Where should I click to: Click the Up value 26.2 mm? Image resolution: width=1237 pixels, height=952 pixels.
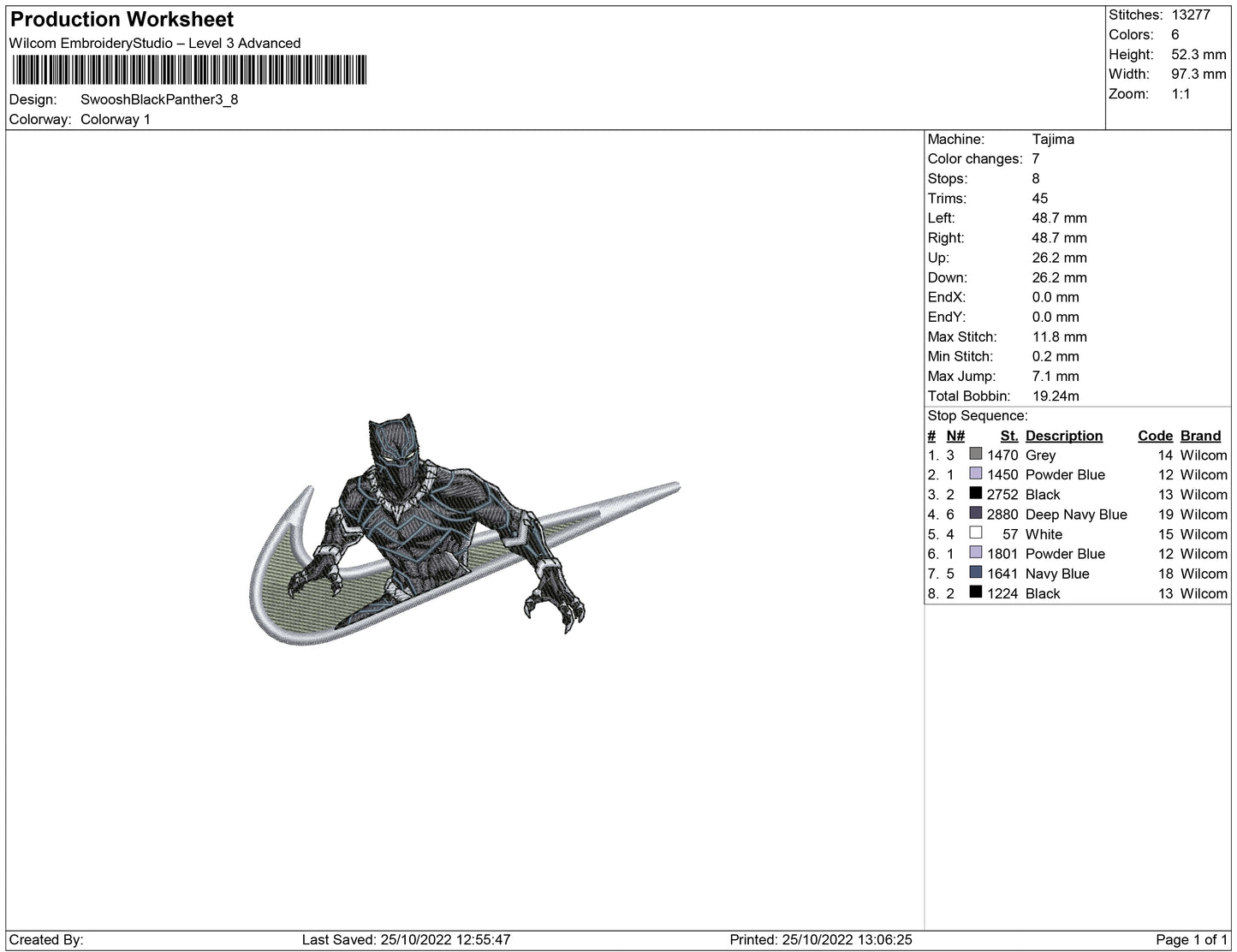tap(1060, 257)
